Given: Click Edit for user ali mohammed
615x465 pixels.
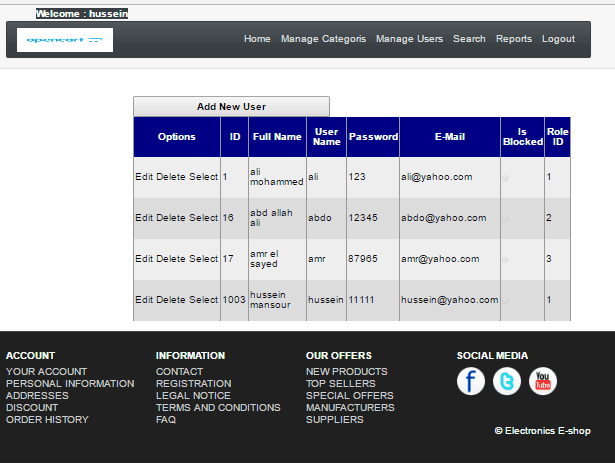Looking at the screenshot, I should [144, 177].
